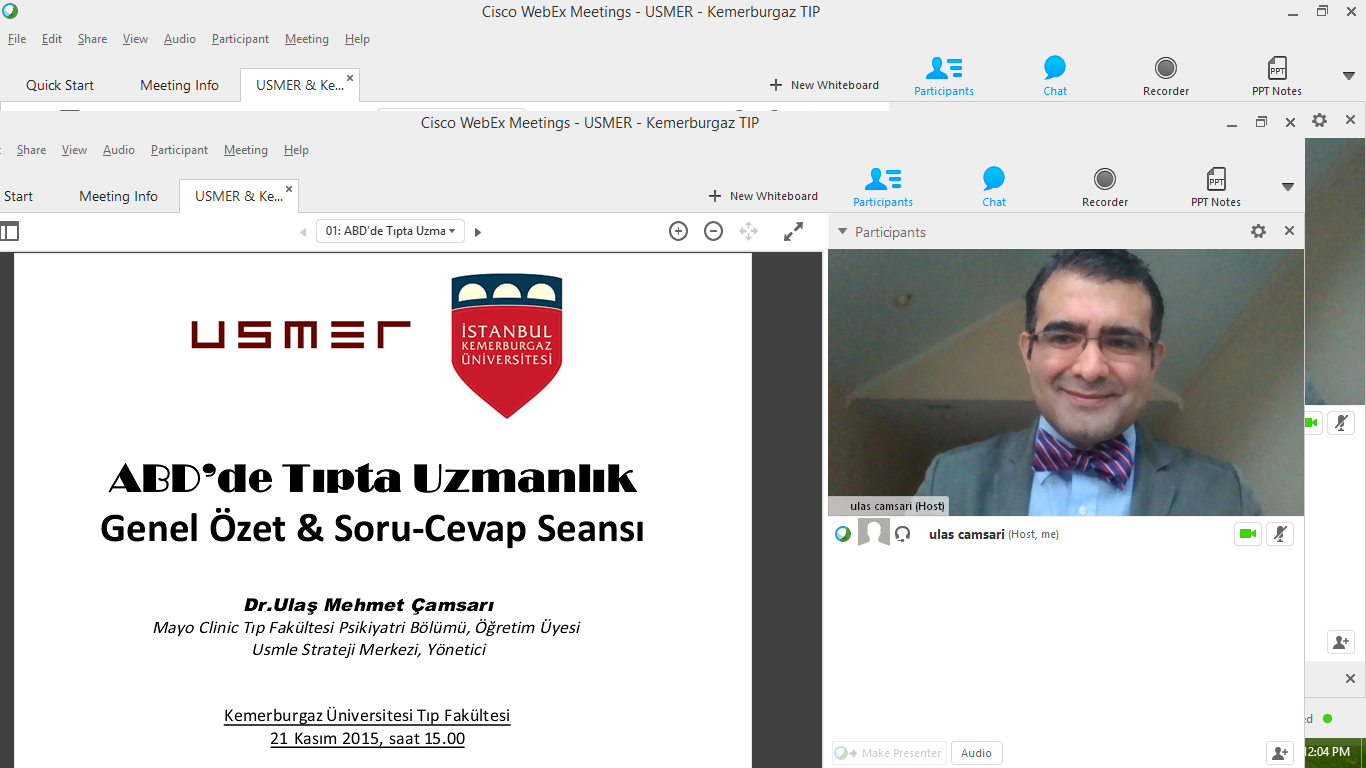Screen dimensions: 1366x768
Task: Open Participant menu in outer window
Action: click(x=240, y=39)
